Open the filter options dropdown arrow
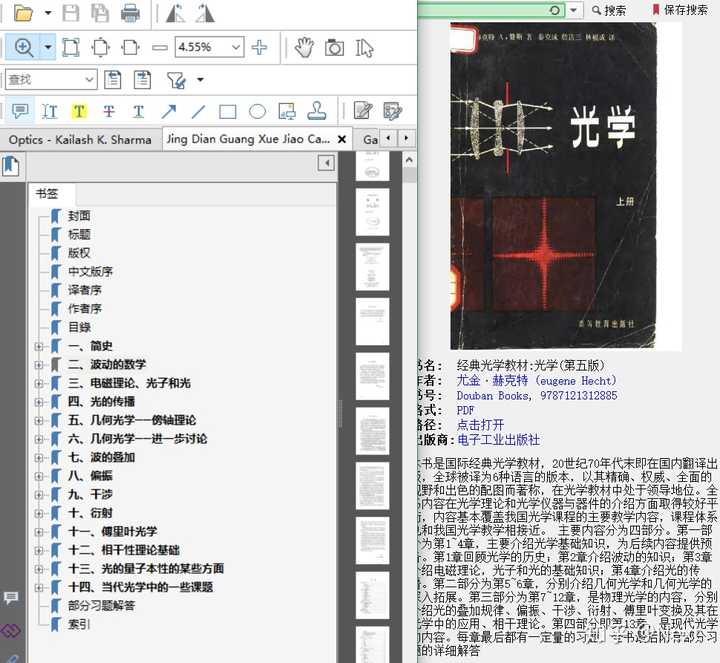720x663 pixels. (200, 80)
